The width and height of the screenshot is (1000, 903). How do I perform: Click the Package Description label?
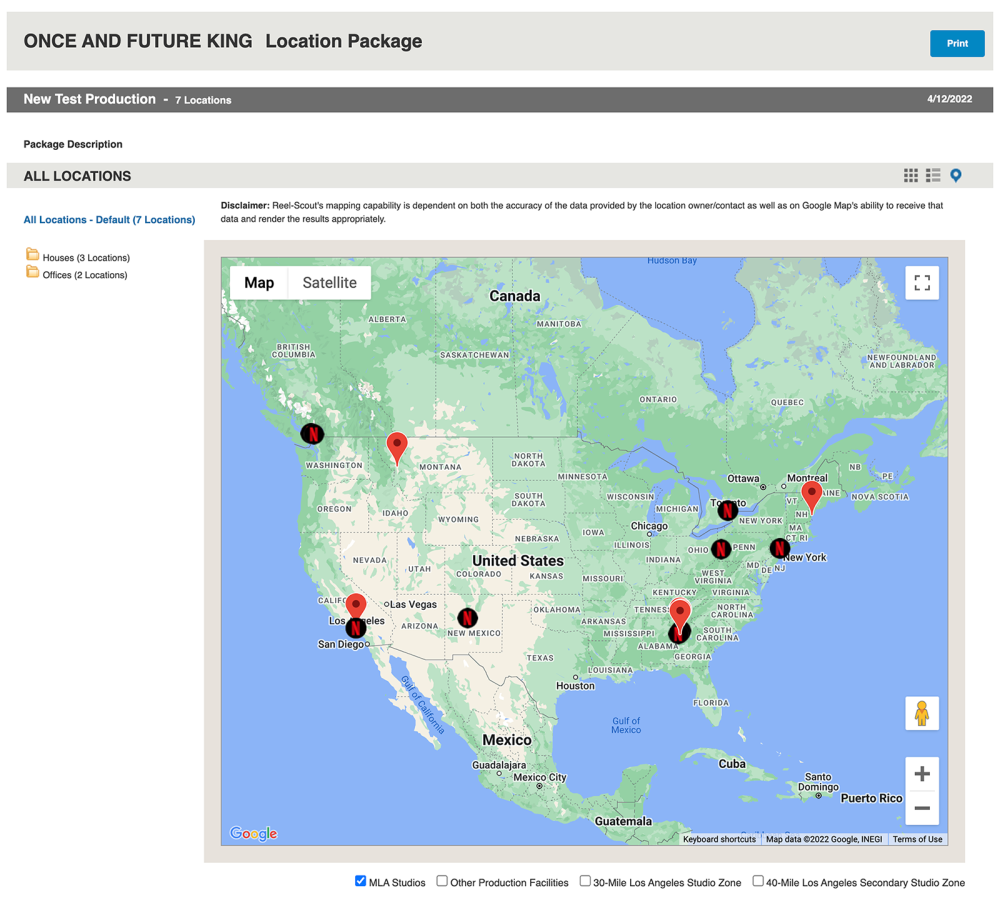tap(73, 144)
